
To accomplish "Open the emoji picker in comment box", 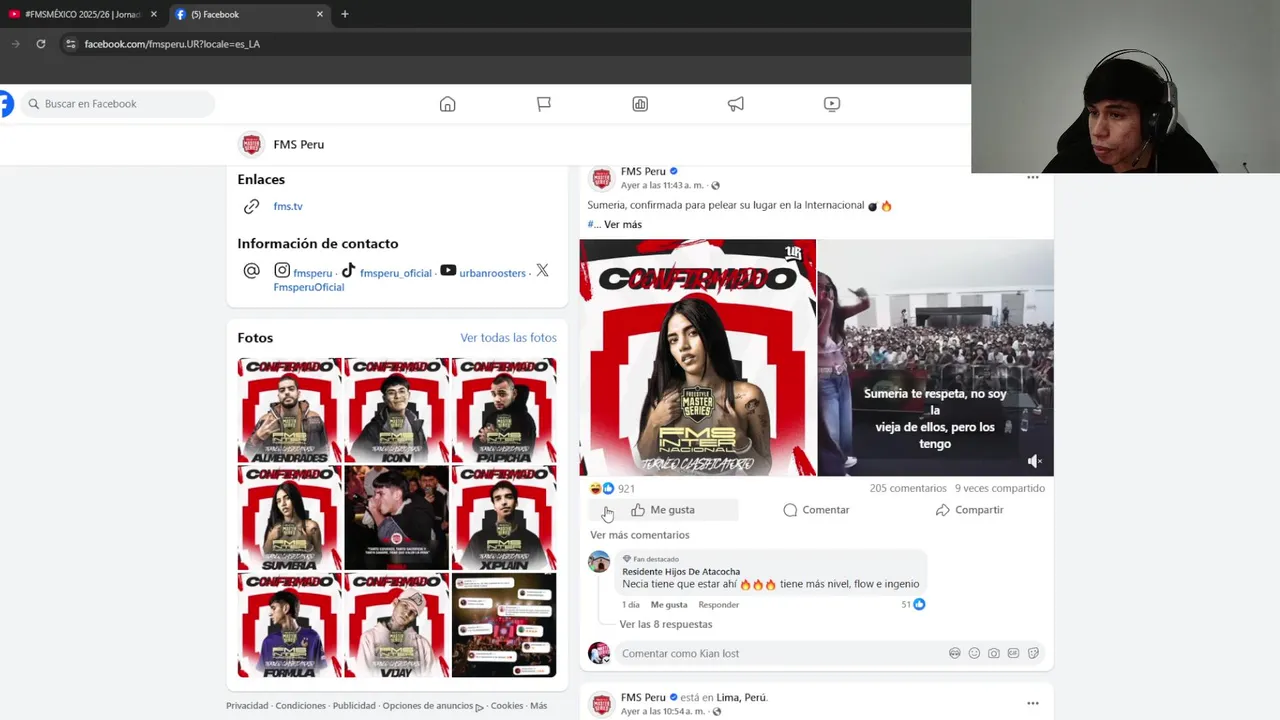I will [974, 653].
